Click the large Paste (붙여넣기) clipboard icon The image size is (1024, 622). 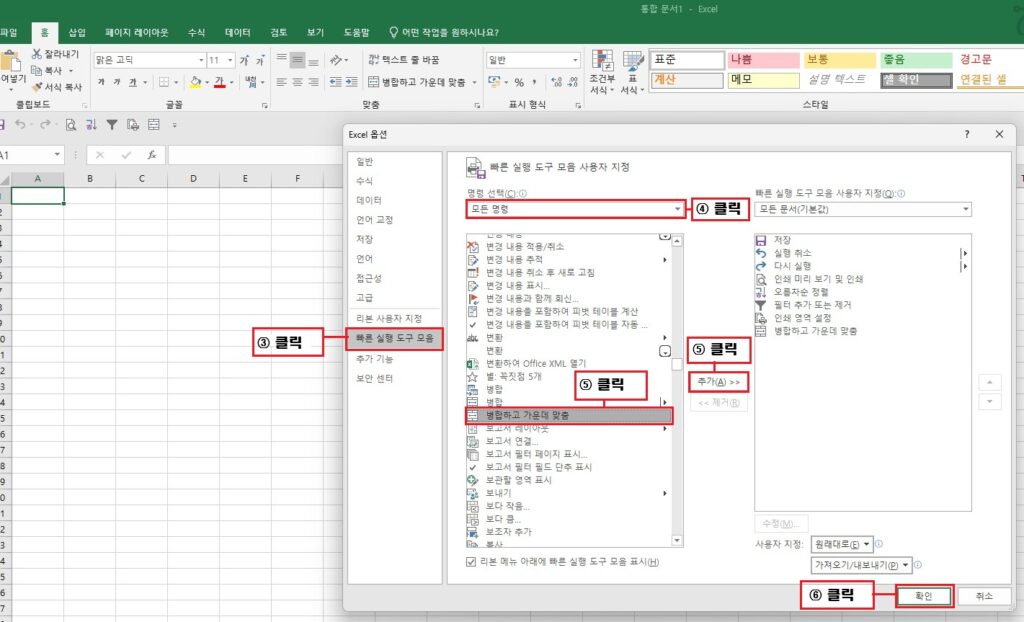[x=11, y=62]
